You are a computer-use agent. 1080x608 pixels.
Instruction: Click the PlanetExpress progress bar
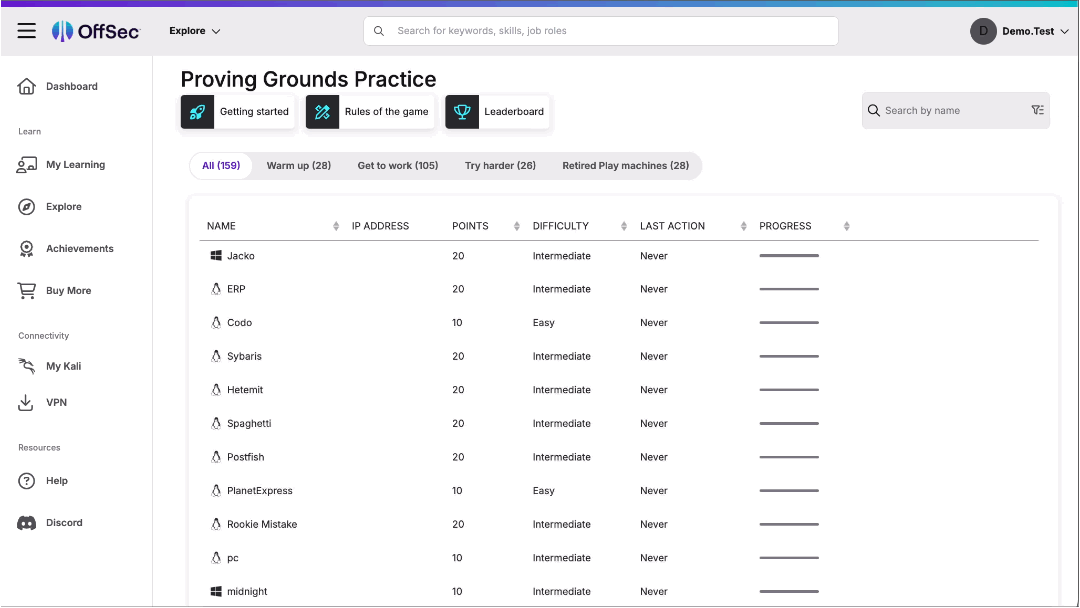click(789, 490)
